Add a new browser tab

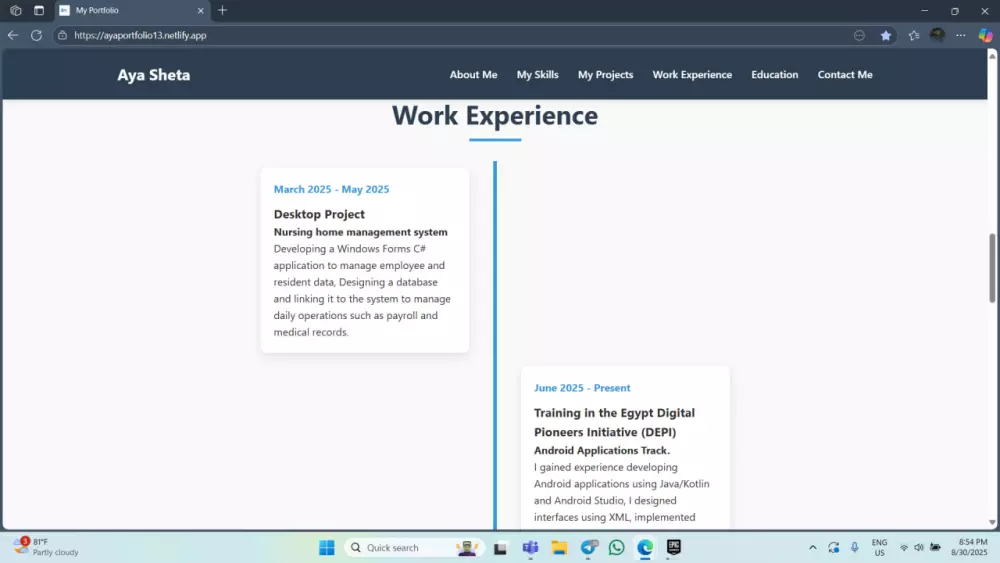point(222,10)
